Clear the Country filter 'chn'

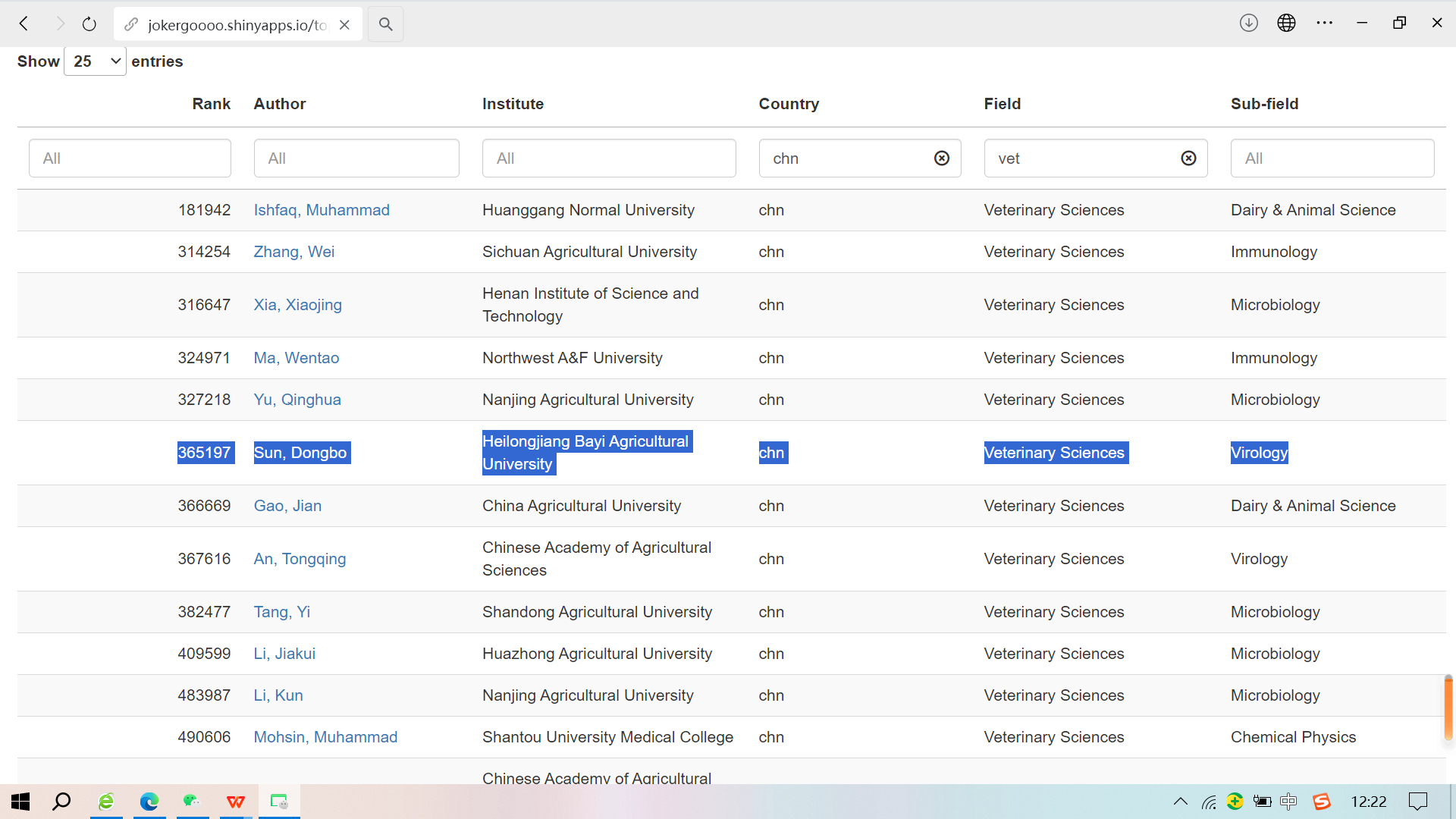tap(941, 158)
